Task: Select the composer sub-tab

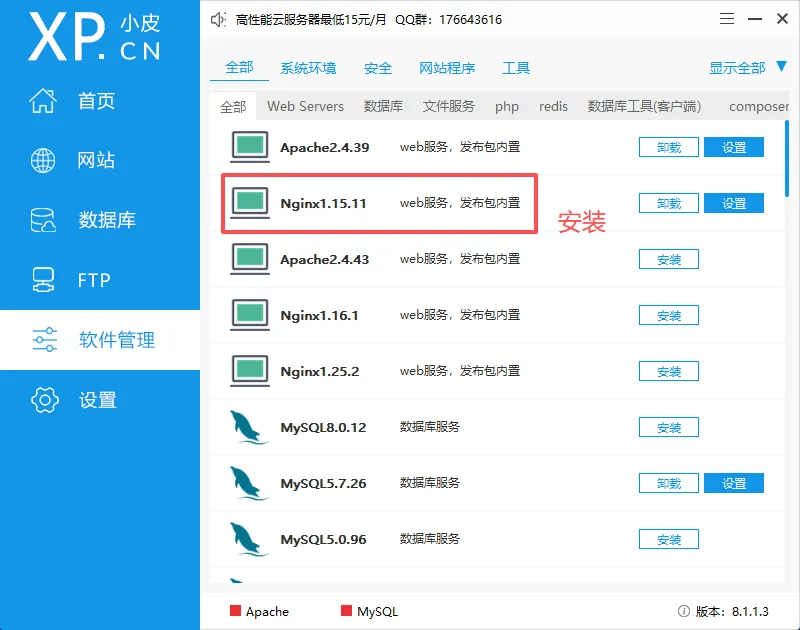Action: pos(758,107)
